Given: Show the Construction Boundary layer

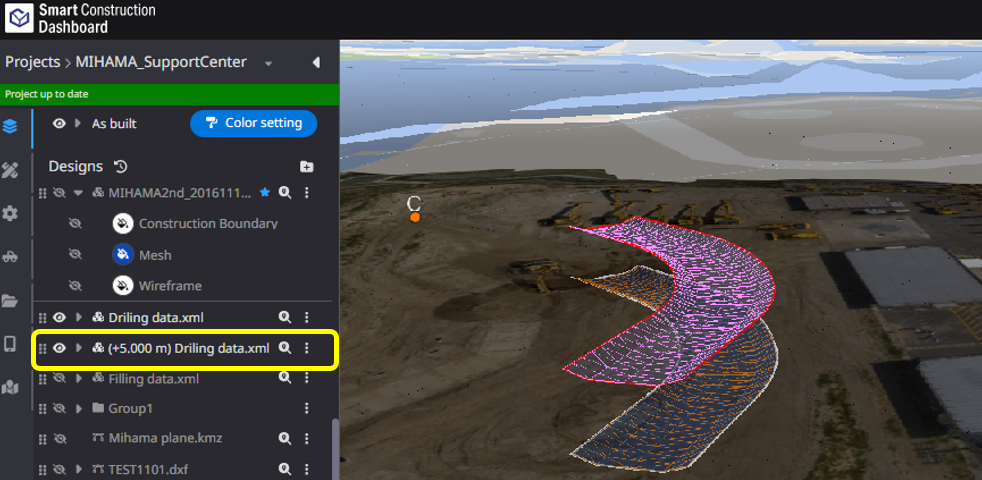Looking at the screenshot, I should click(x=75, y=224).
